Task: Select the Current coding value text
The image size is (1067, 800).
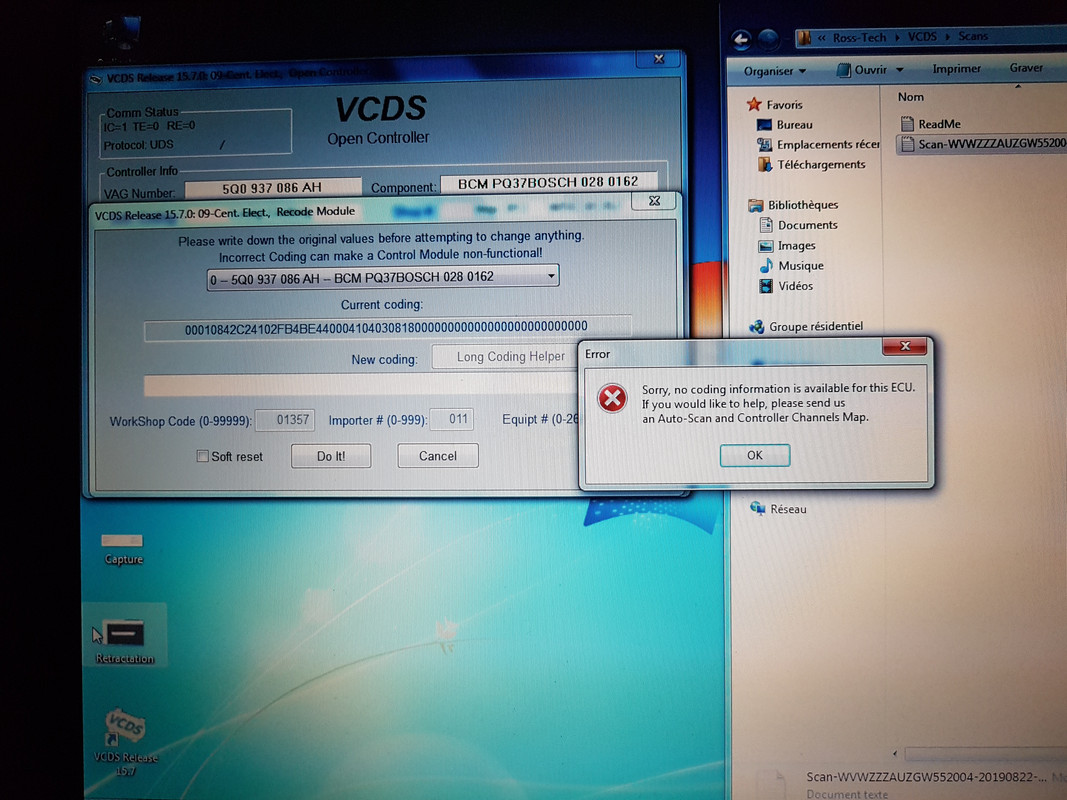Action: pyautogui.click(x=387, y=328)
